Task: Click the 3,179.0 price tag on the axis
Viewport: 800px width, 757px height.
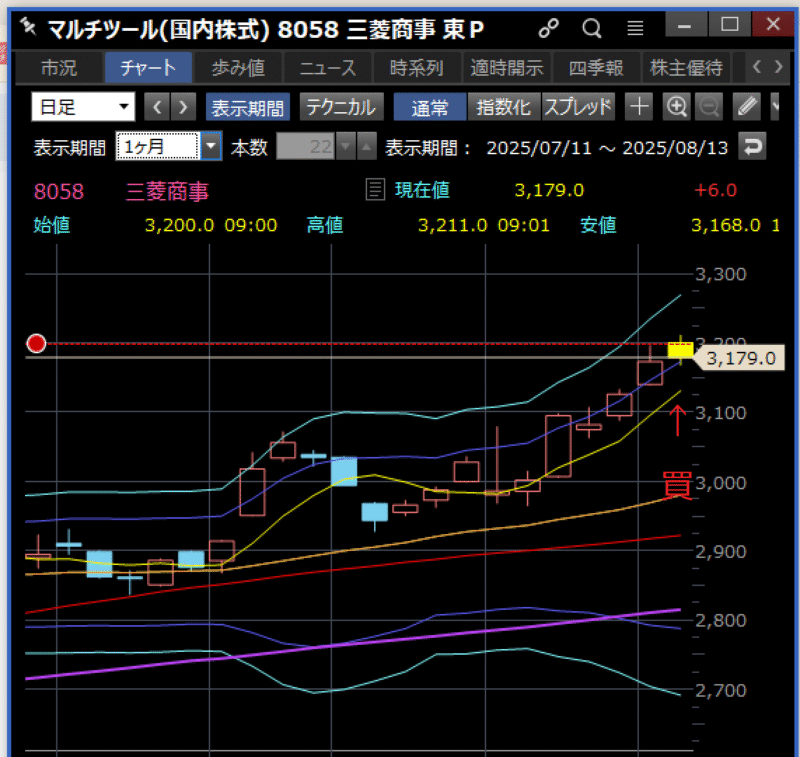Action: [739, 358]
